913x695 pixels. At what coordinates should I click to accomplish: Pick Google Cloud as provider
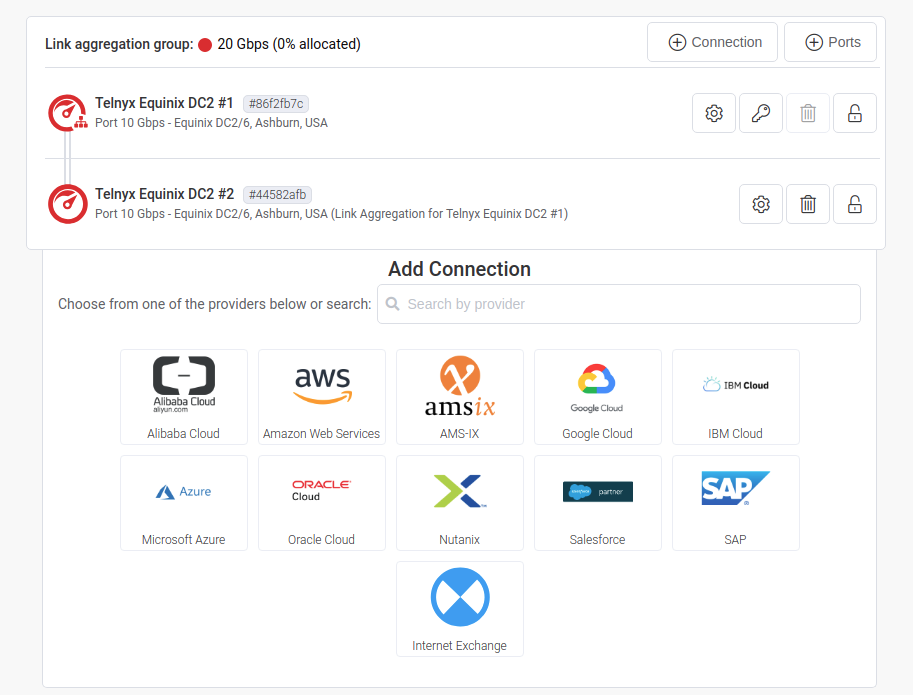pyautogui.click(x=598, y=397)
